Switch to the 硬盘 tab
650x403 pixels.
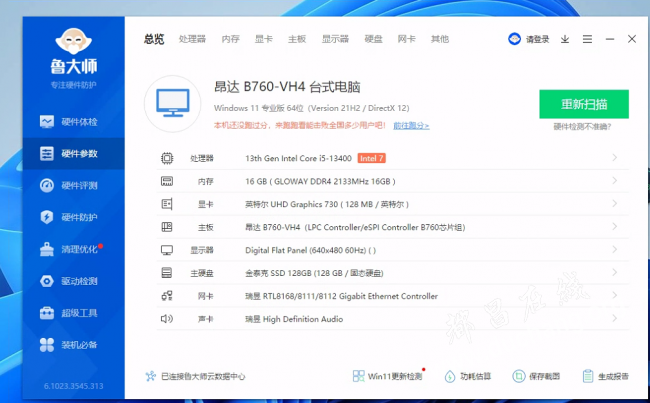coord(374,39)
